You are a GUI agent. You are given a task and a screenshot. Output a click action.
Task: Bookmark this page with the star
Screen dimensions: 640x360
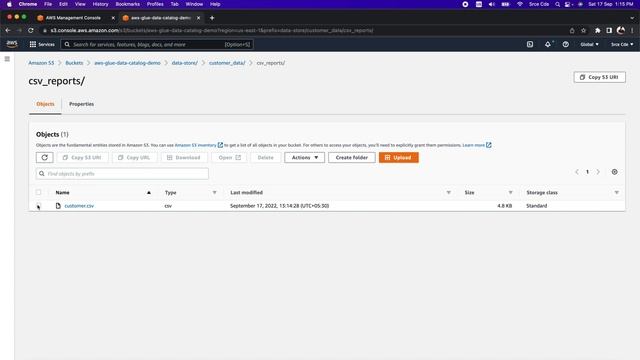point(584,30)
